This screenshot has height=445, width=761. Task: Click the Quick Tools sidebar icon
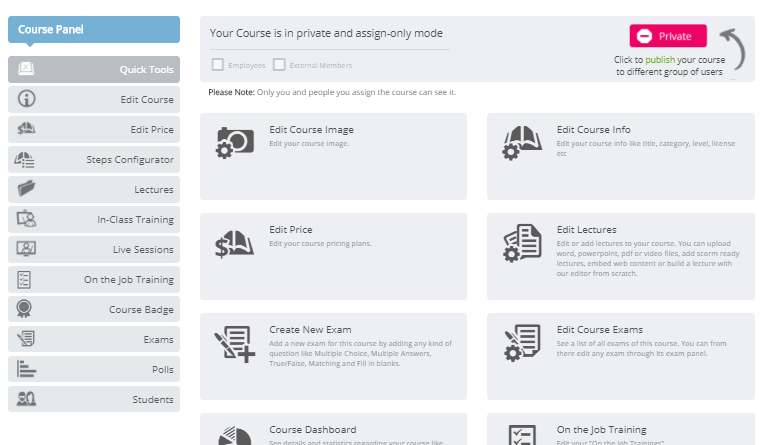(26, 68)
